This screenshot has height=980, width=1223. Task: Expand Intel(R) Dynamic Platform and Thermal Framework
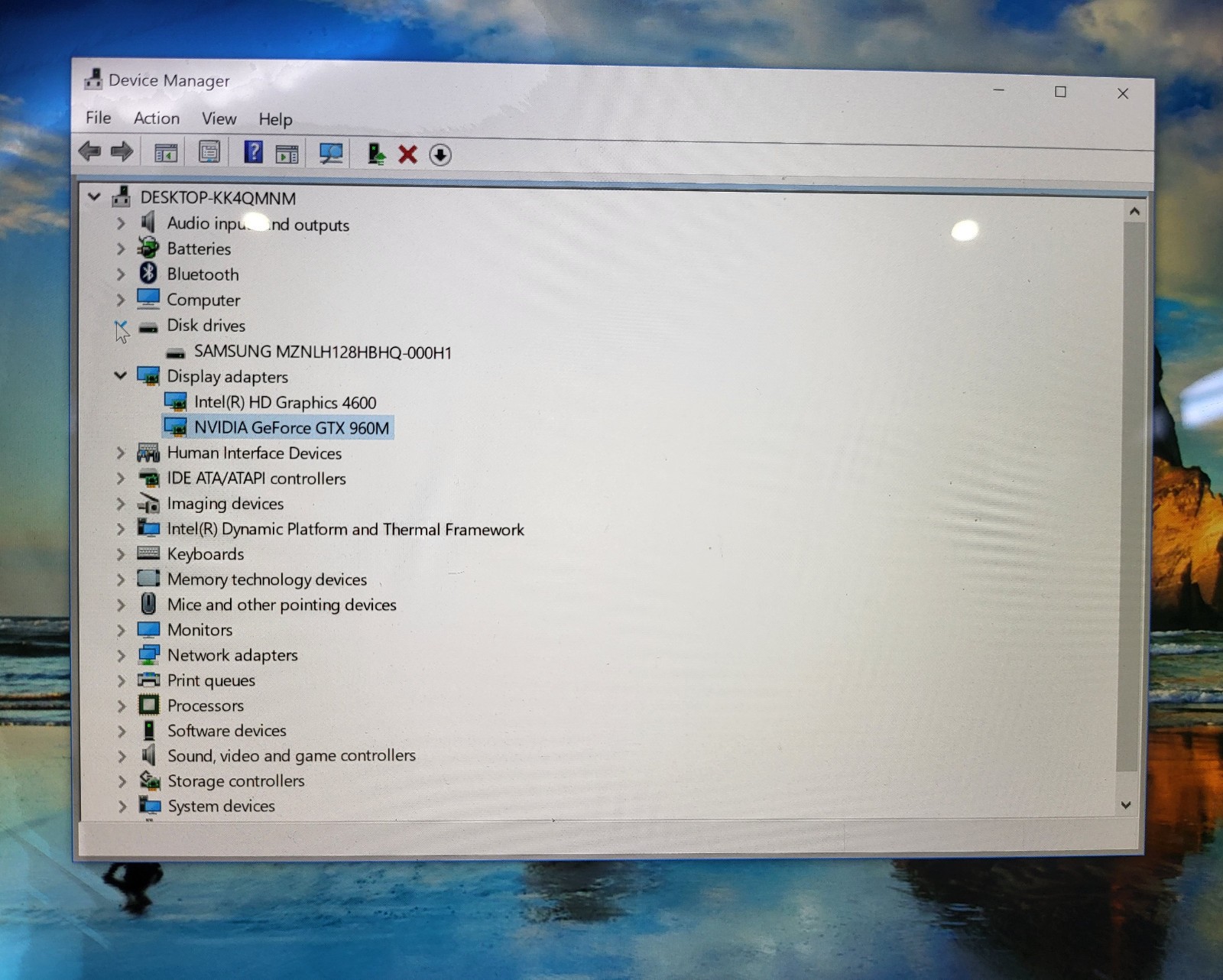pos(121,529)
